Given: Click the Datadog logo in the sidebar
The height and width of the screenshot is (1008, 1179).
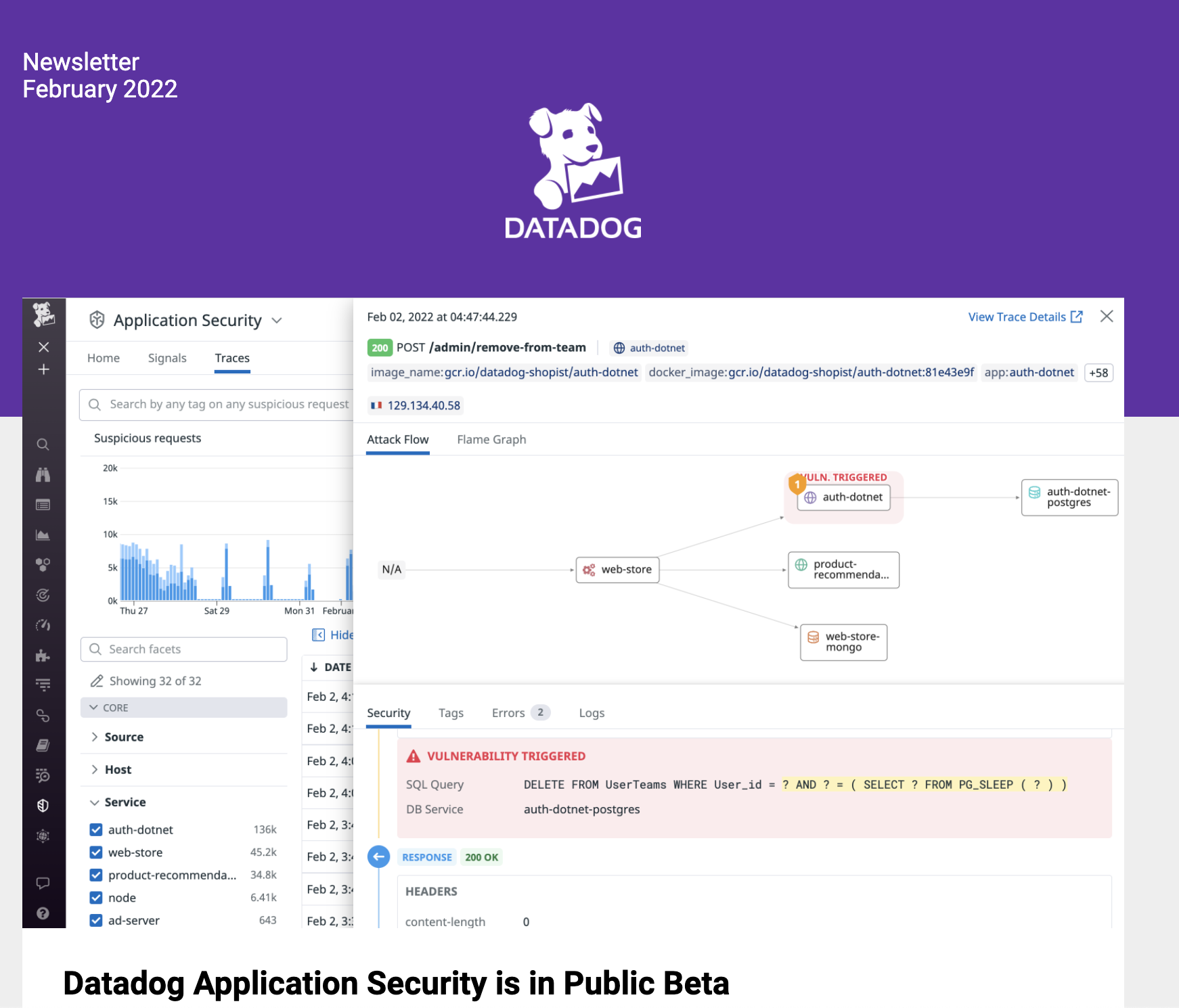Looking at the screenshot, I should (x=44, y=315).
